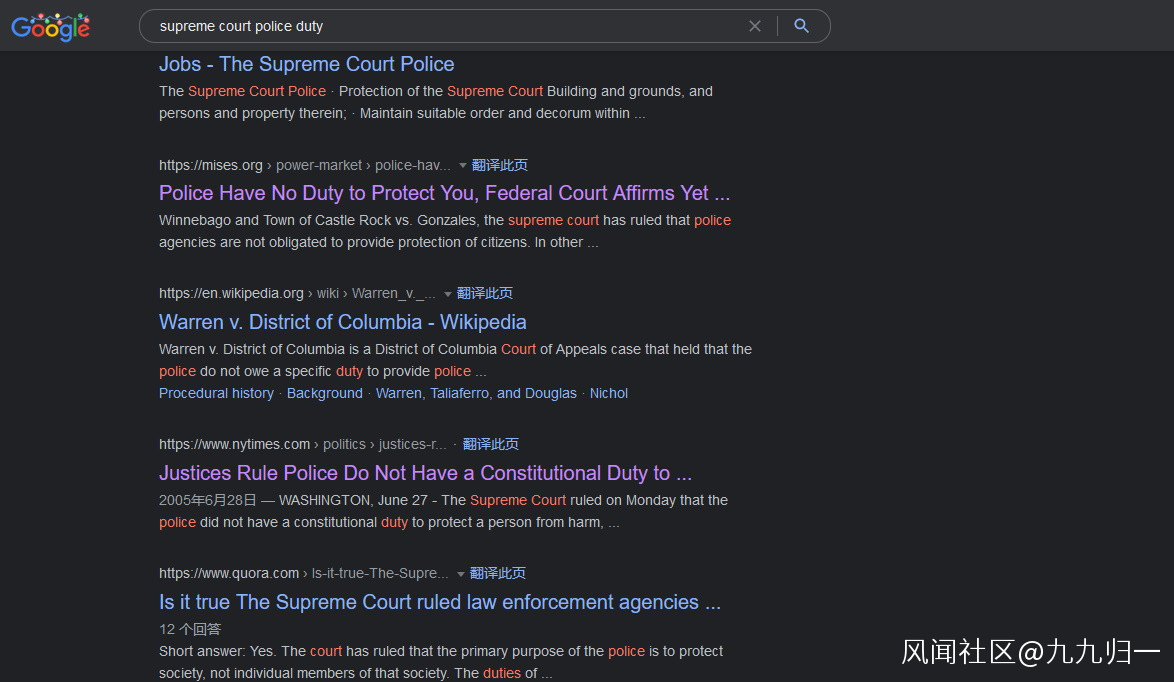
Task: Open the 'Procedural history' sitelink
Action: click(x=216, y=393)
